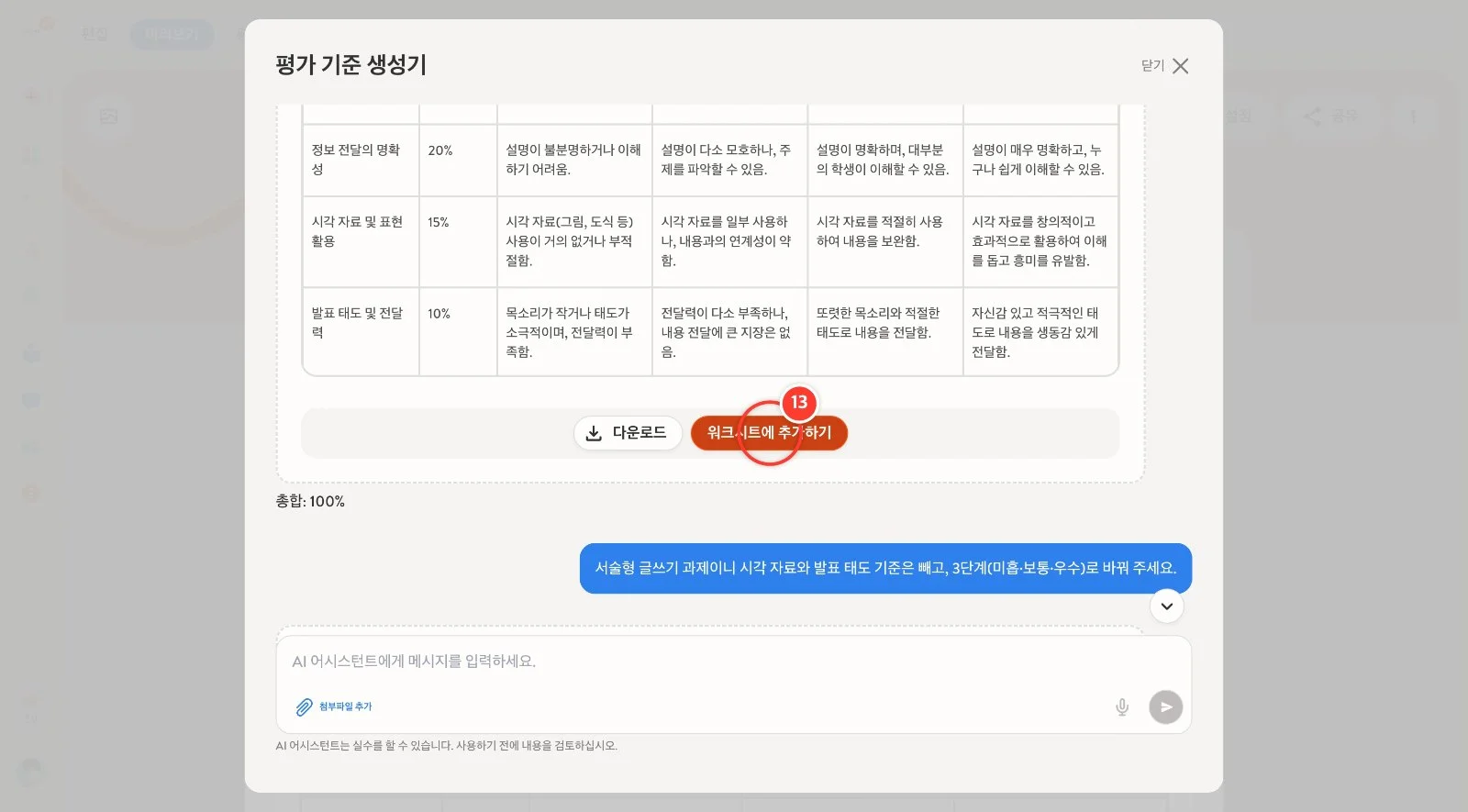Click the cell starting "시각 자료를 창의적이고"
The image size is (1468, 812).
coord(1040,242)
